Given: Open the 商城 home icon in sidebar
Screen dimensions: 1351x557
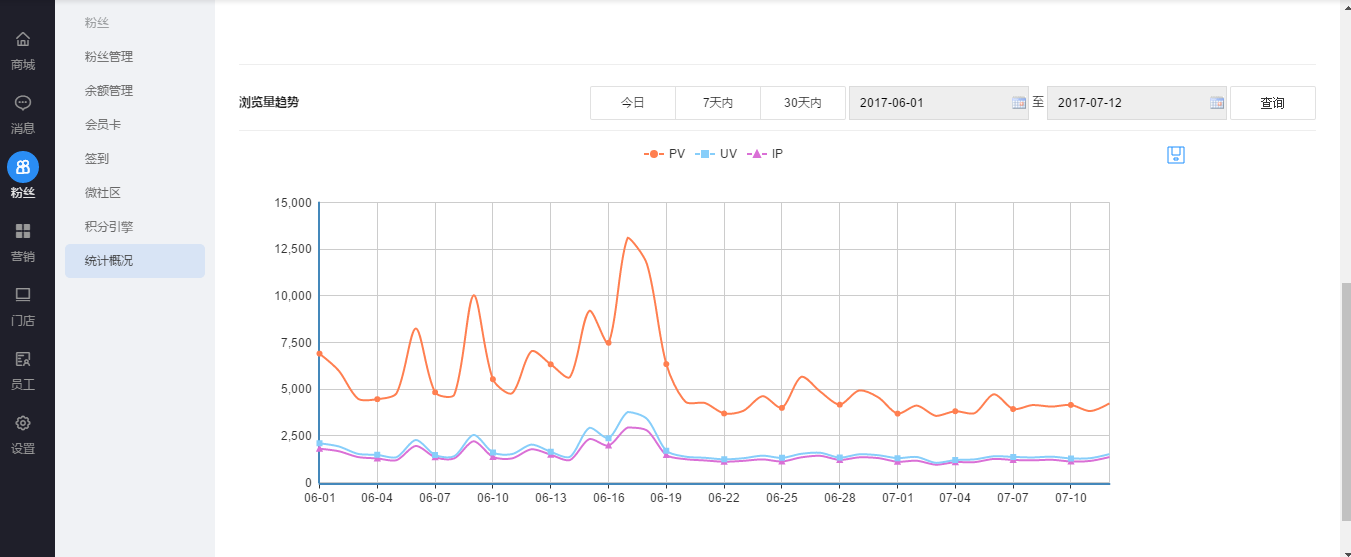Looking at the screenshot, I should click(22, 40).
